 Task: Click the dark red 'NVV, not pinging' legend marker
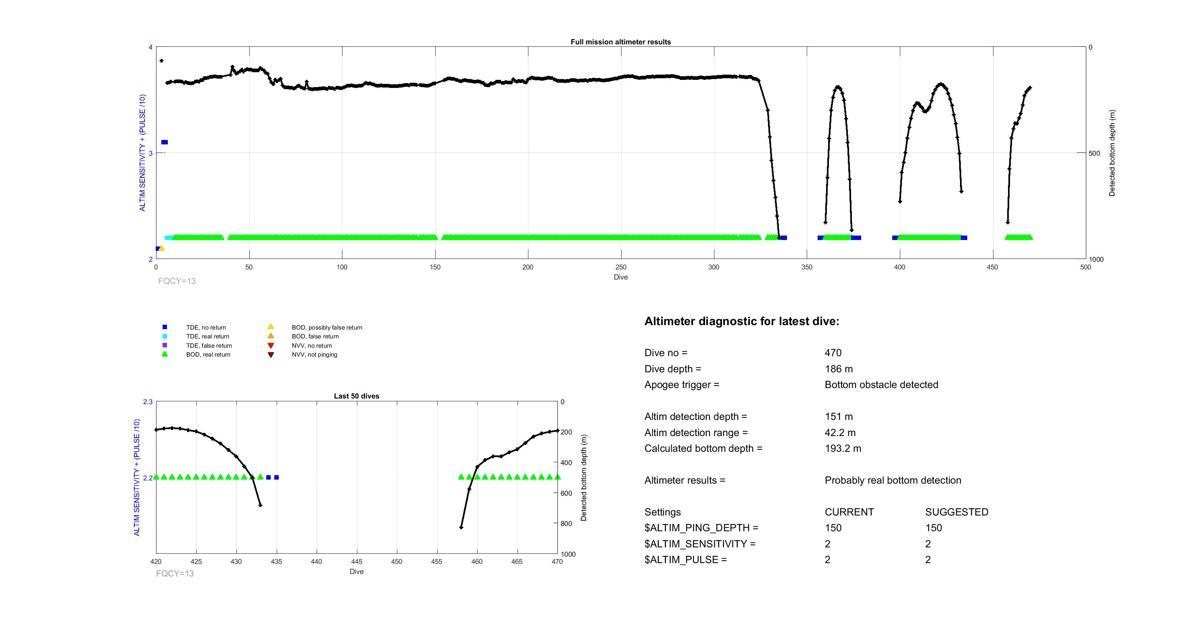click(x=270, y=354)
